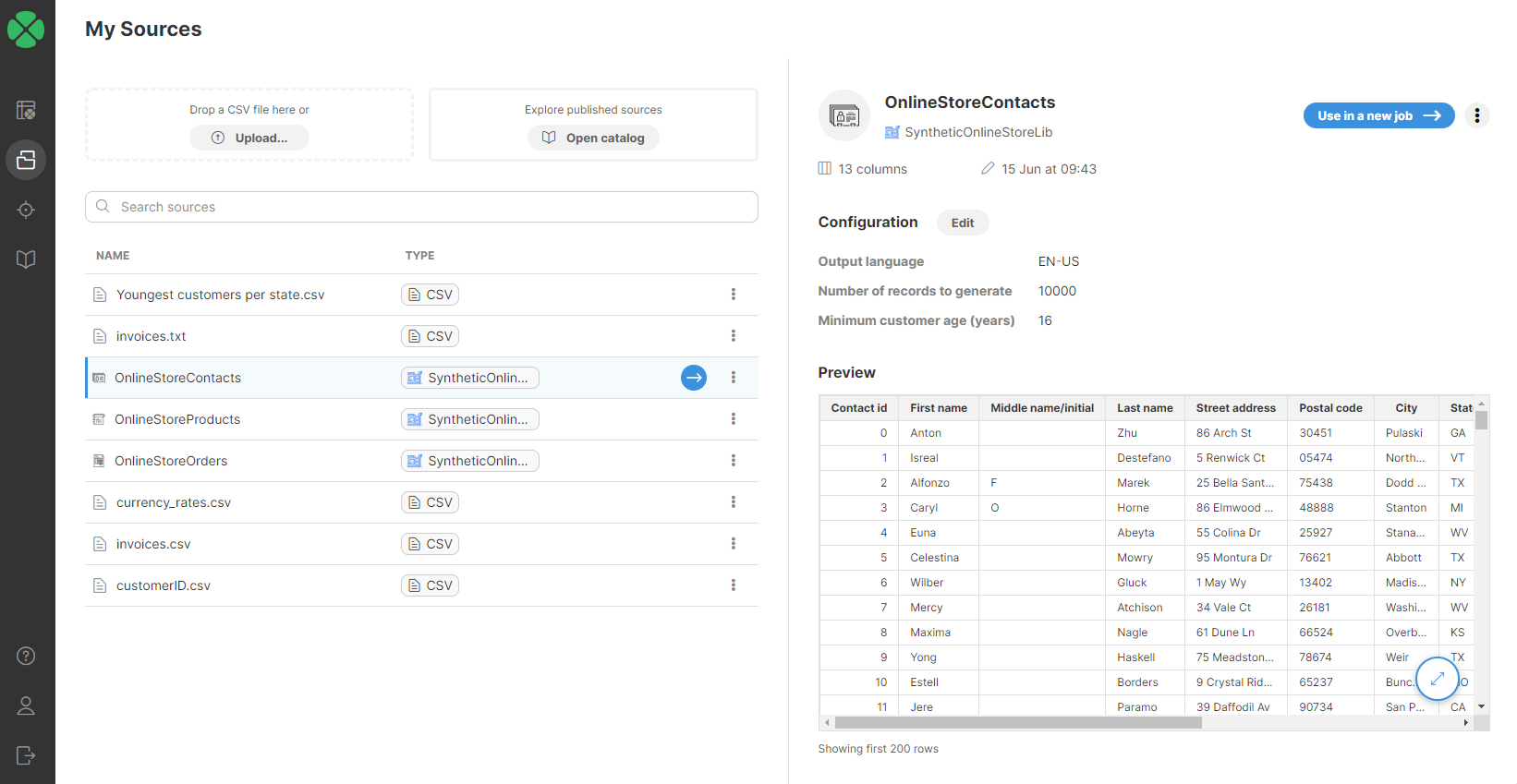
Task: Click the TYPE column header in list
Action: 419,256
